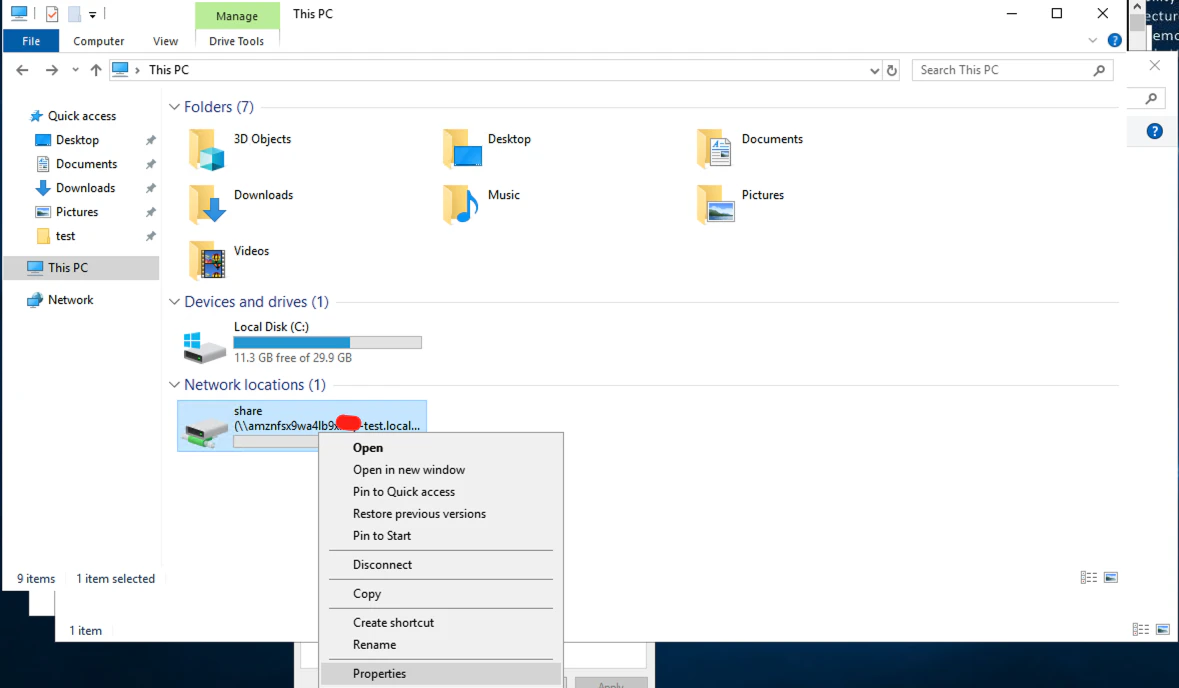
Task: Select Restore previous versions
Action: [x=420, y=514]
